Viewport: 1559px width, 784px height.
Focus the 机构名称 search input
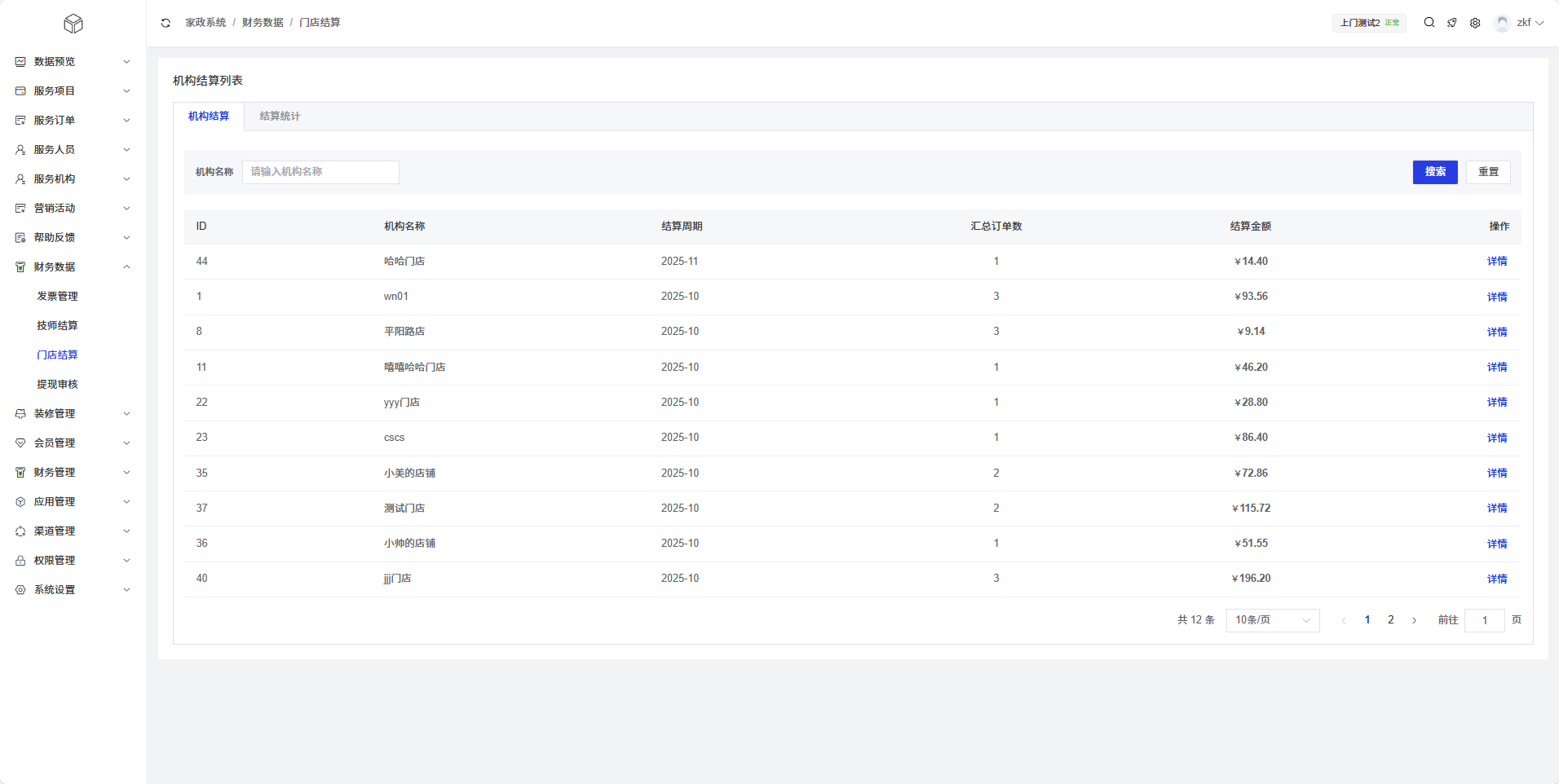[x=320, y=172]
